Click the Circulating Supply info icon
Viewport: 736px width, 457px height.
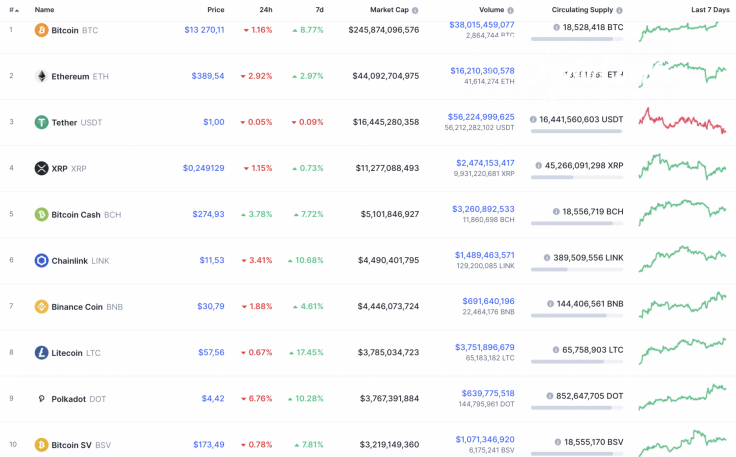pyautogui.click(x=619, y=10)
